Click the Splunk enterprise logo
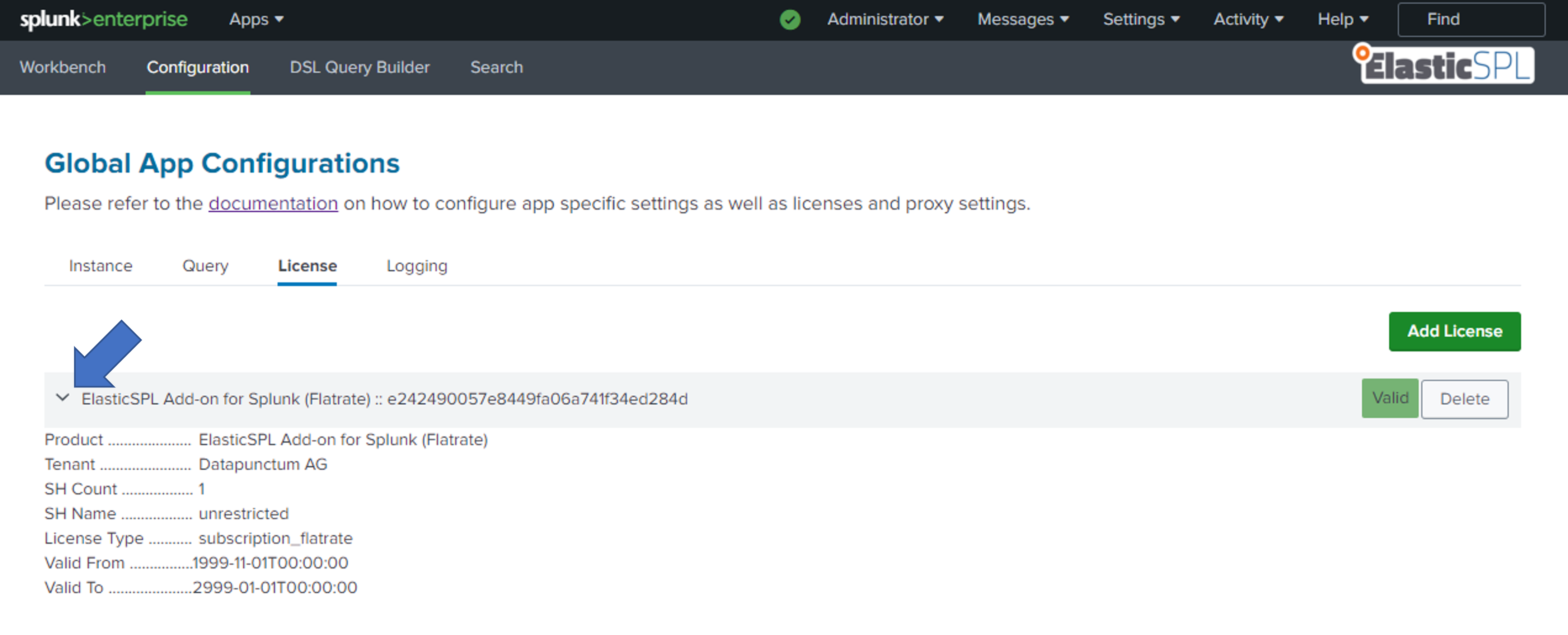1568x635 pixels. (103, 19)
